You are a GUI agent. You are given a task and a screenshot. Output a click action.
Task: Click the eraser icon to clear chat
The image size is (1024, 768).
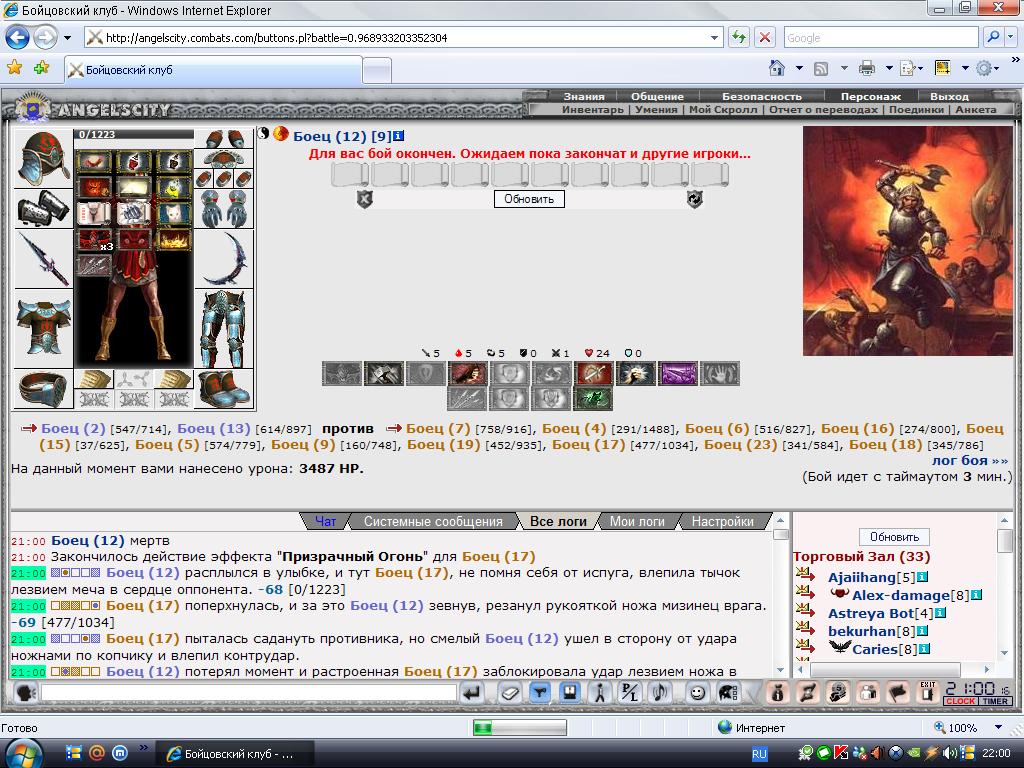(509, 692)
